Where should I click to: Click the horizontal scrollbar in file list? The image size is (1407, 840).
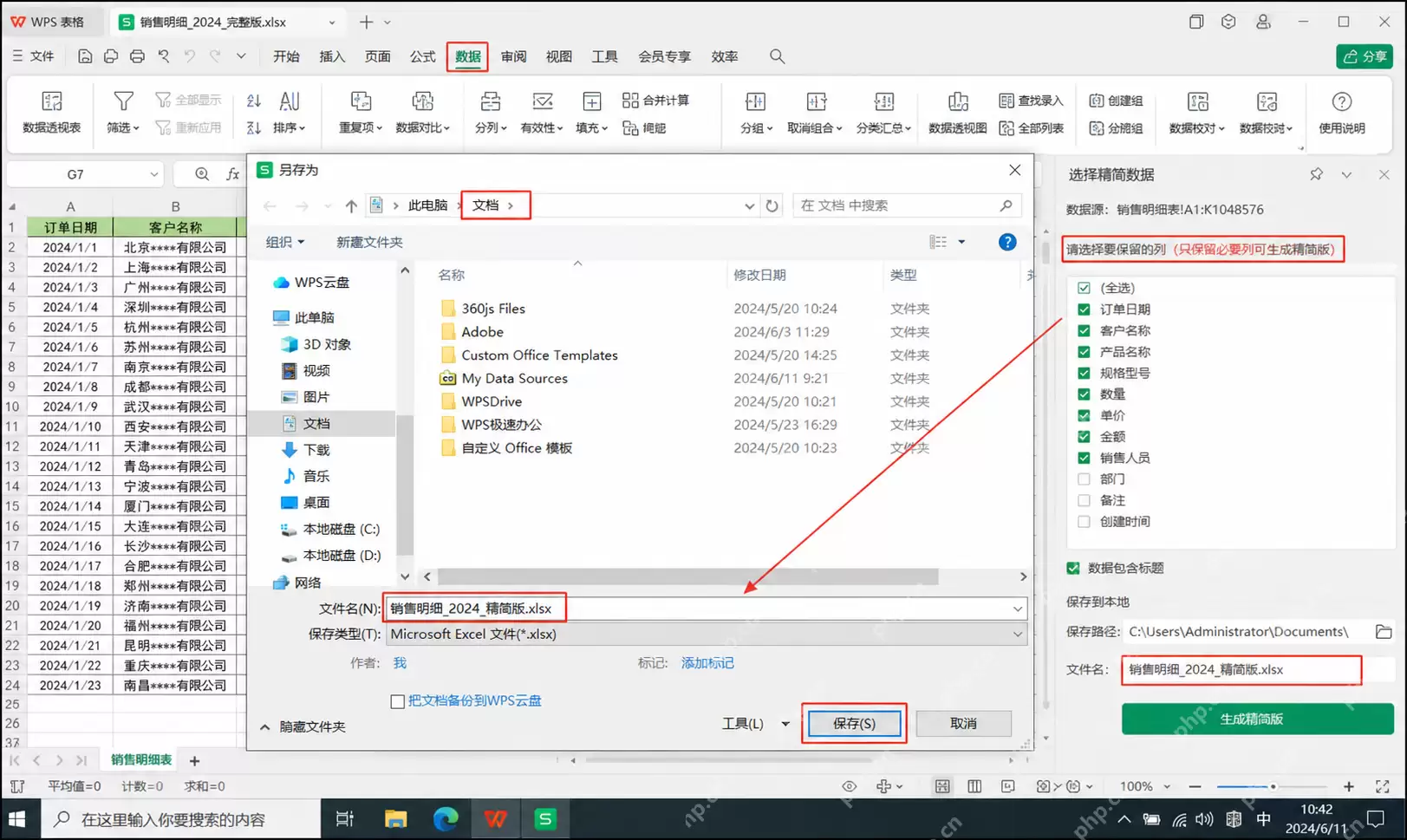click(x=687, y=576)
